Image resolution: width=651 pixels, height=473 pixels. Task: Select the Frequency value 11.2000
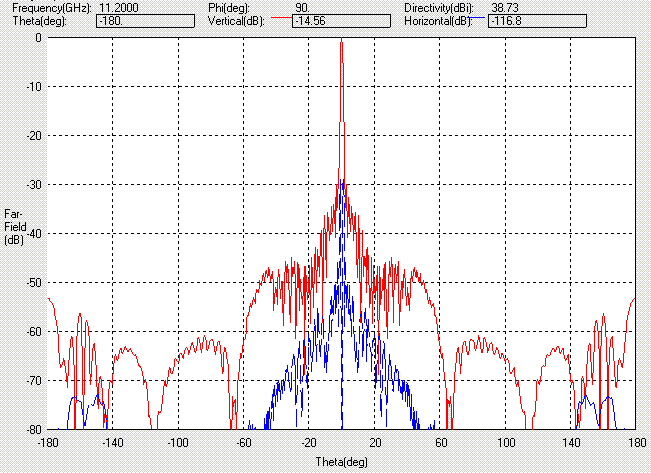(119, 7)
